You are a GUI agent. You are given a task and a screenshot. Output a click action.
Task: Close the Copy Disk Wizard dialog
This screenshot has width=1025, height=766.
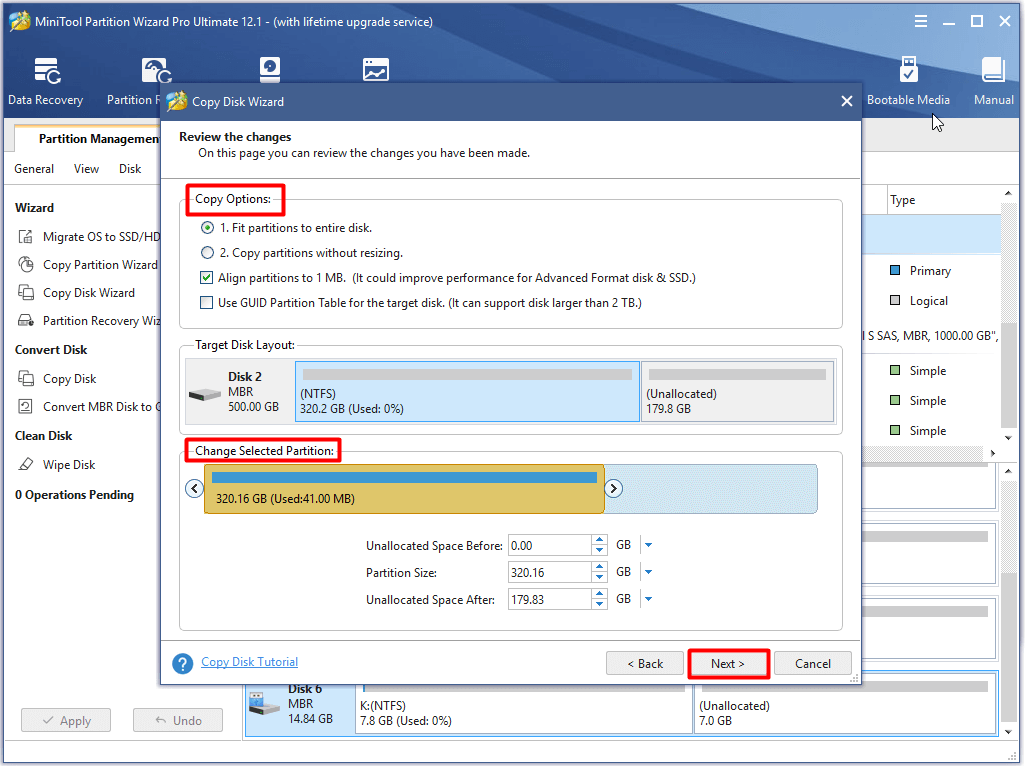(x=847, y=101)
